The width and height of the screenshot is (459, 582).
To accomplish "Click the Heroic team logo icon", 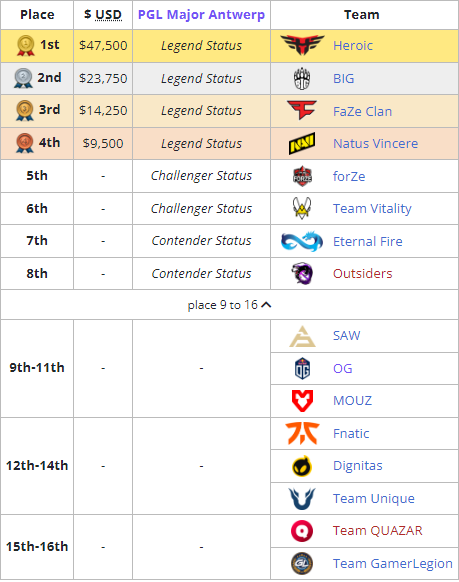I will [302, 45].
